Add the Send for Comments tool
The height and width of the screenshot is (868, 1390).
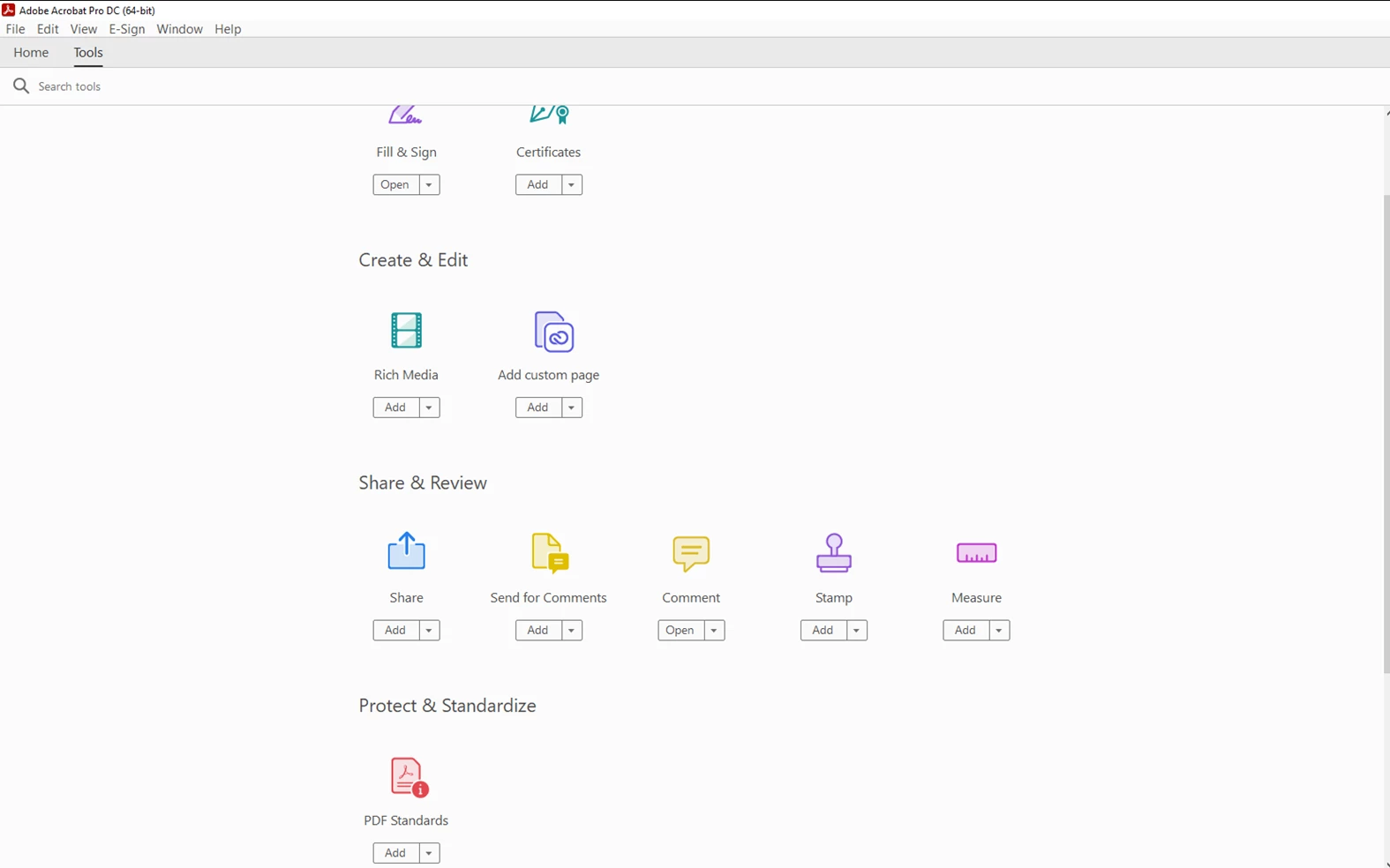pos(538,630)
